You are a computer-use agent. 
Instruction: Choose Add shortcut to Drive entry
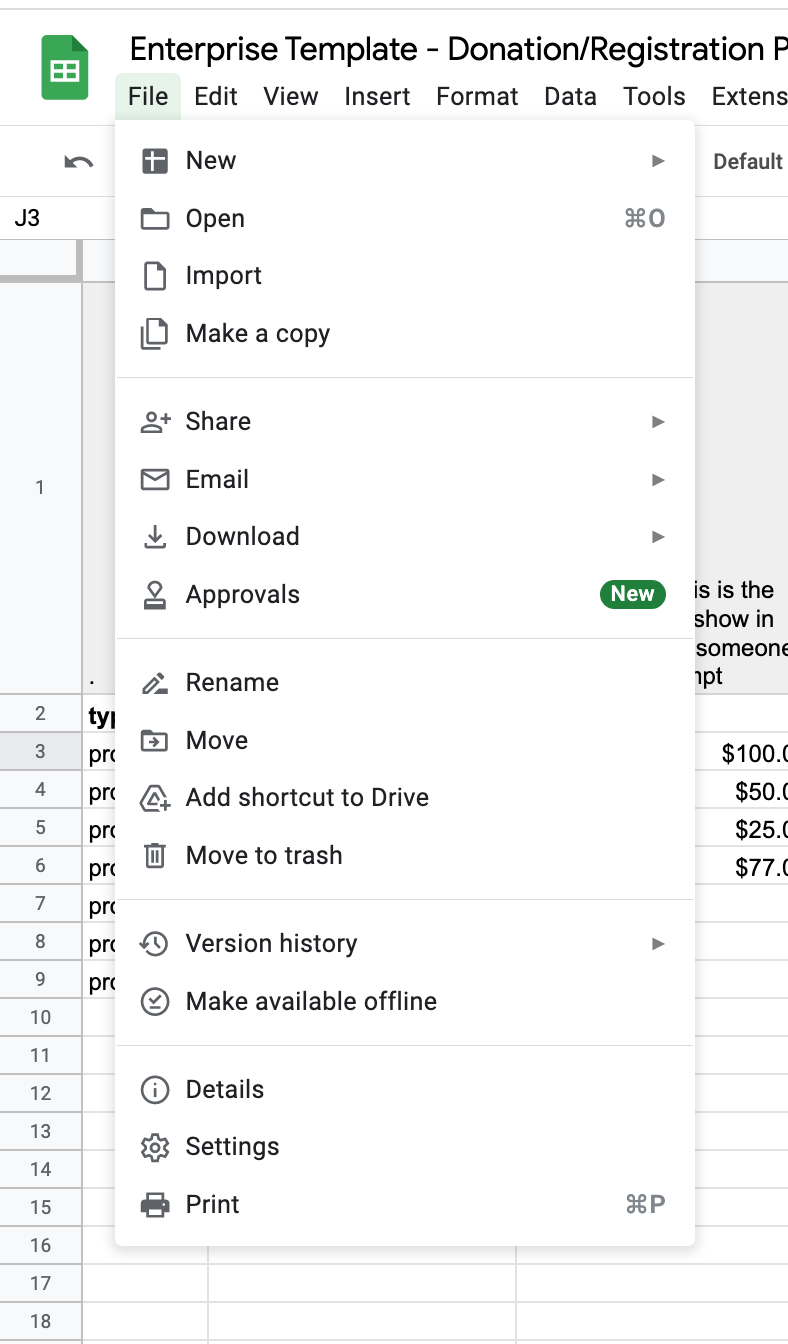[405, 798]
